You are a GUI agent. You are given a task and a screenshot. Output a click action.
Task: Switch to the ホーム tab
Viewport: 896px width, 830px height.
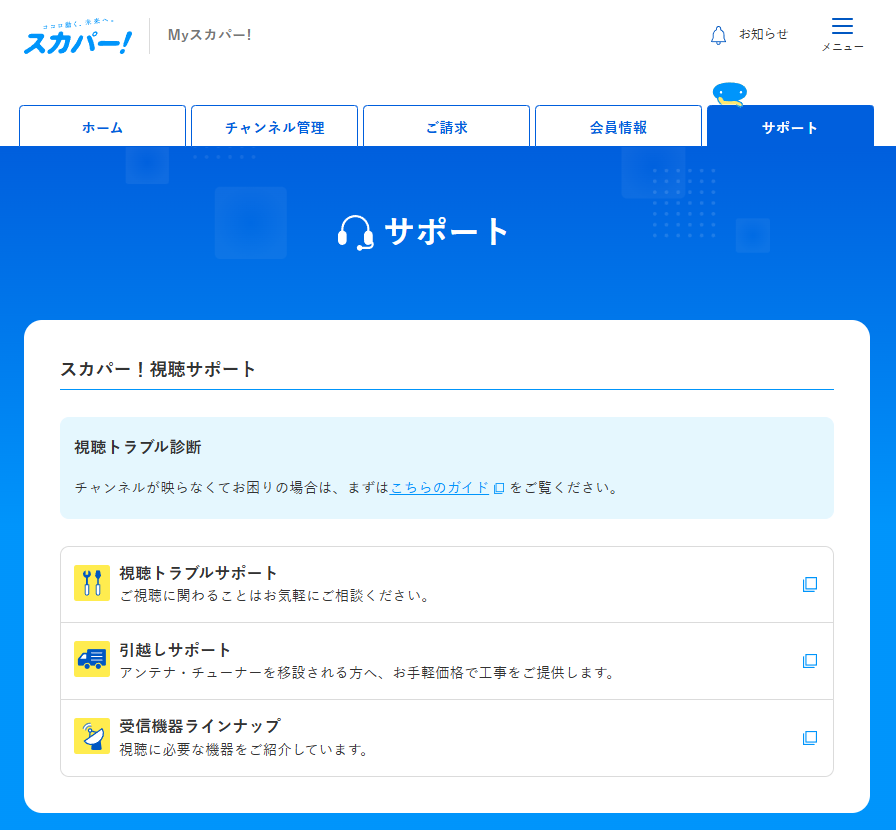coord(102,127)
